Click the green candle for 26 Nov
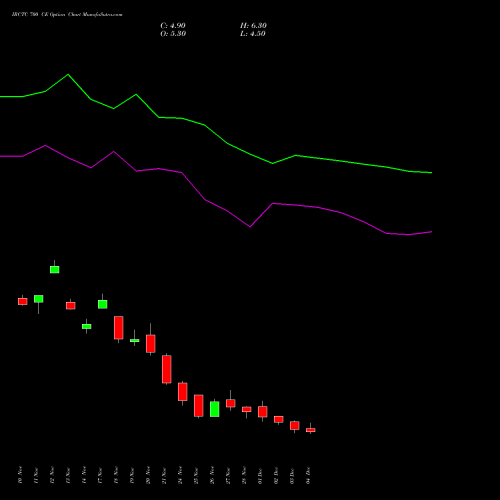 215,409
